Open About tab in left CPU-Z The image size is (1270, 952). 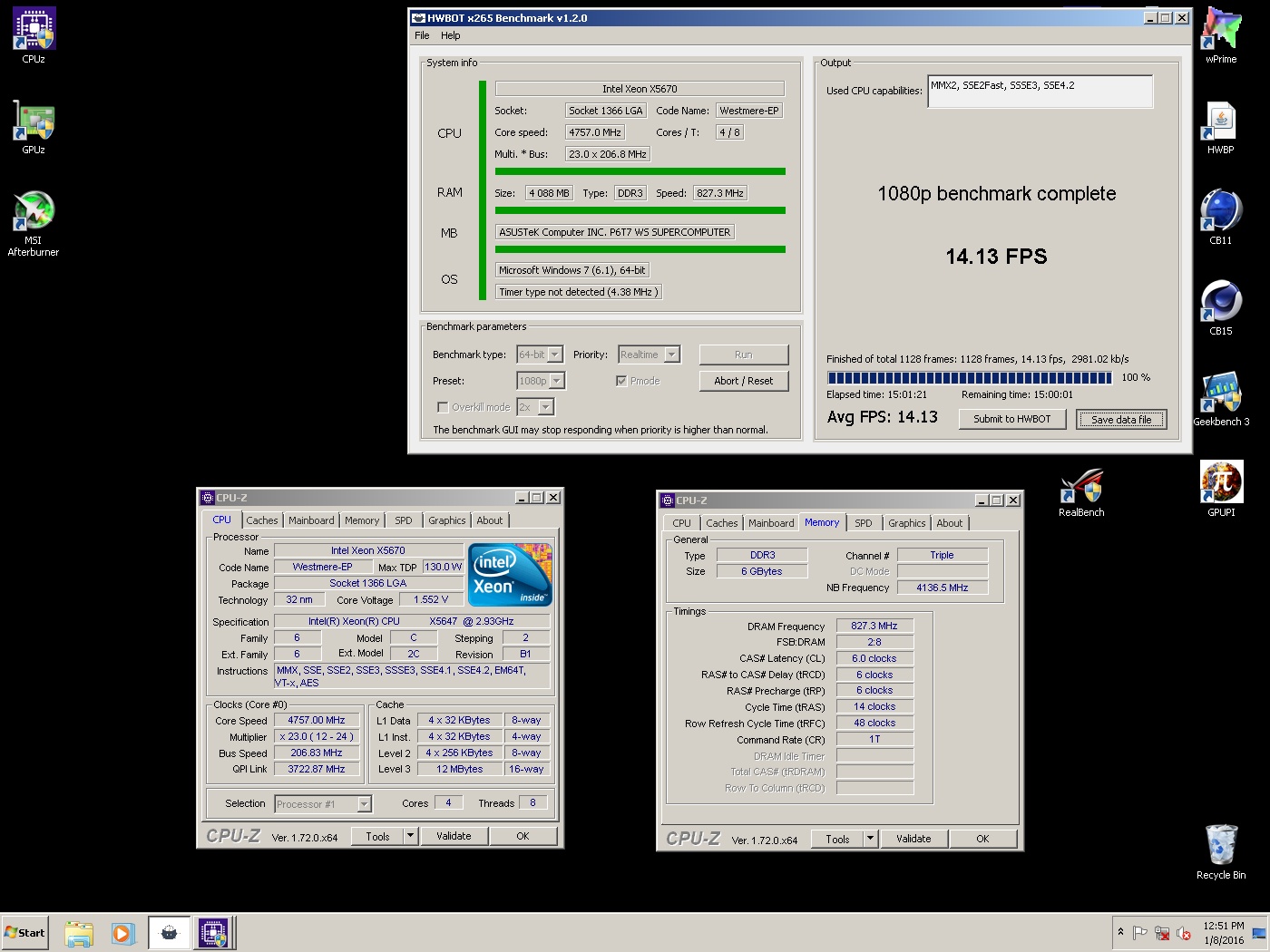coord(490,520)
